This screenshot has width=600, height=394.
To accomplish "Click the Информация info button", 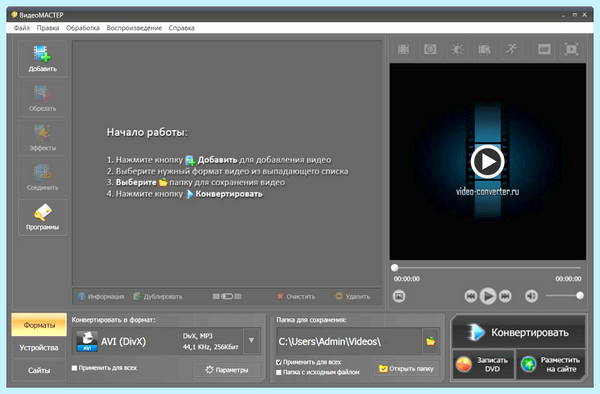I will pyautogui.click(x=101, y=296).
